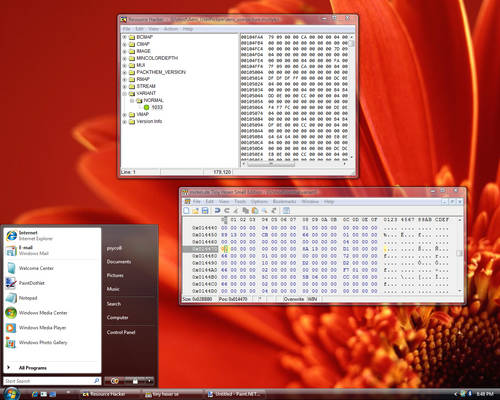Click Copy icon in hex editor toolbar
The width and height of the screenshot is (500, 400).
[x=246, y=210]
